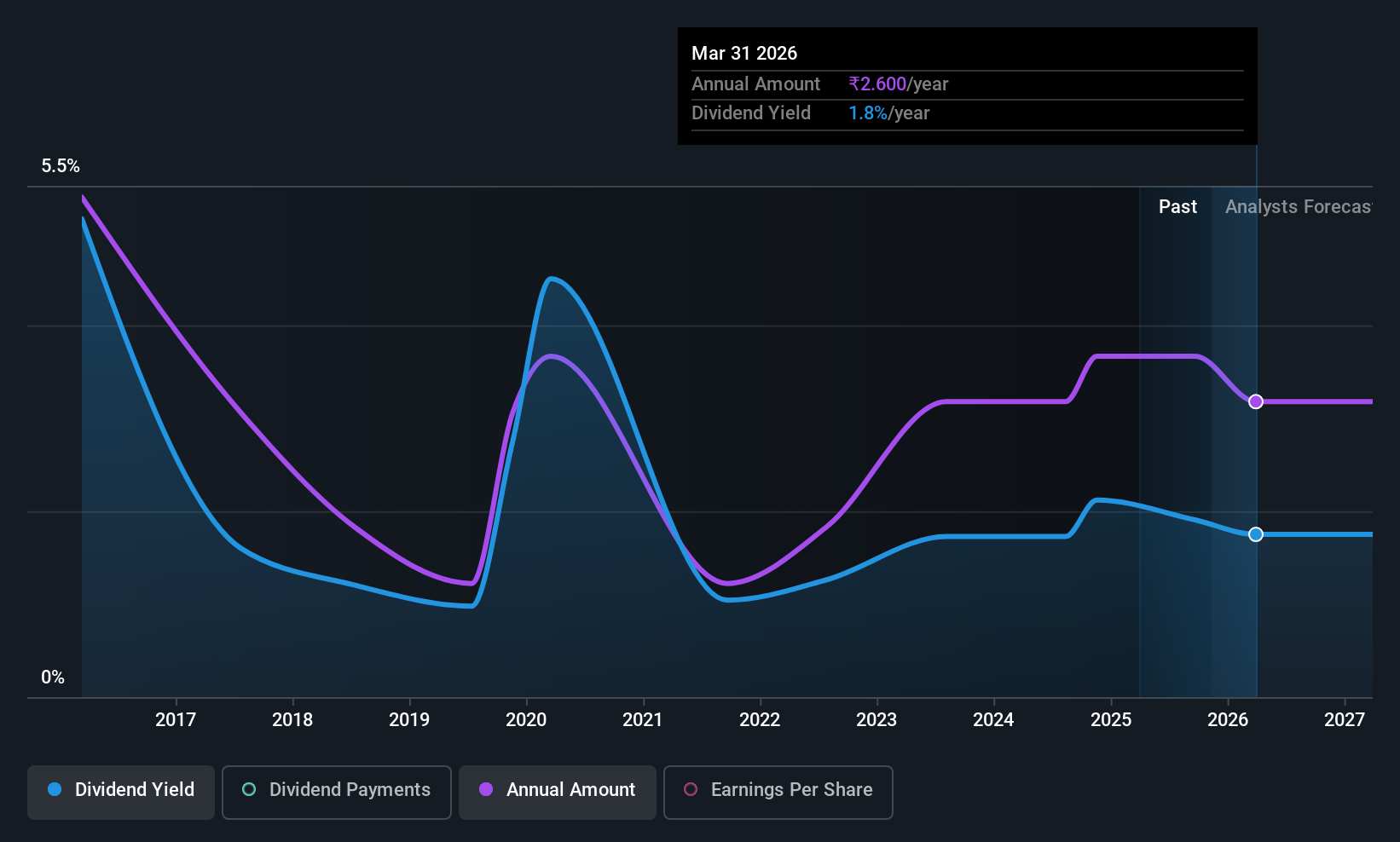Select the purple Annual Amount data point

click(1256, 401)
